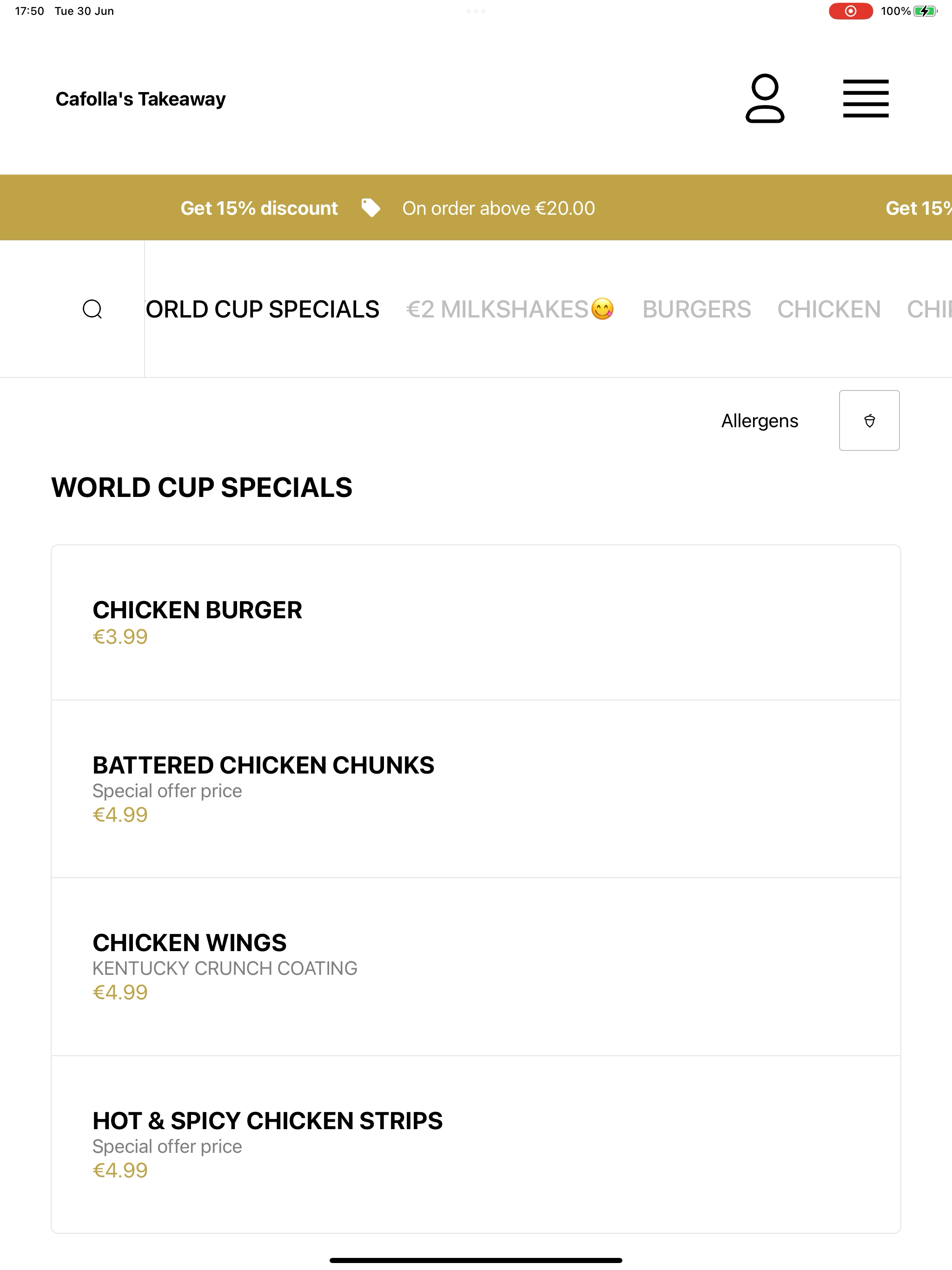Switch to the €2 MILKSHAKES tab
The image size is (952, 1270).
click(x=510, y=310)
